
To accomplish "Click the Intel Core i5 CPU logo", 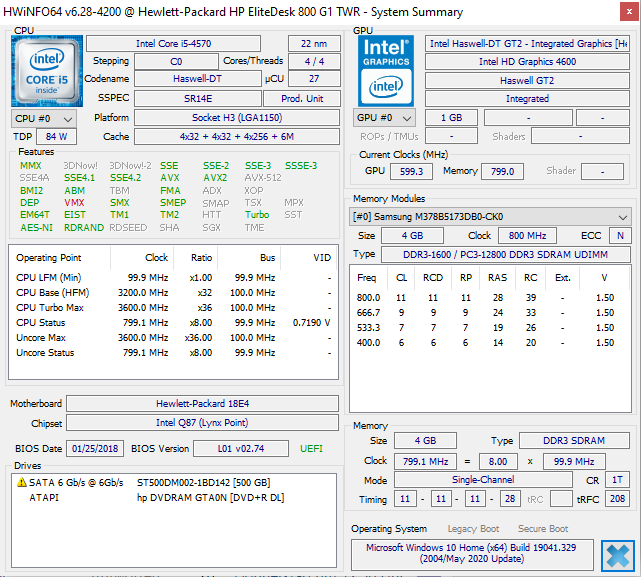I will (47, 71).
